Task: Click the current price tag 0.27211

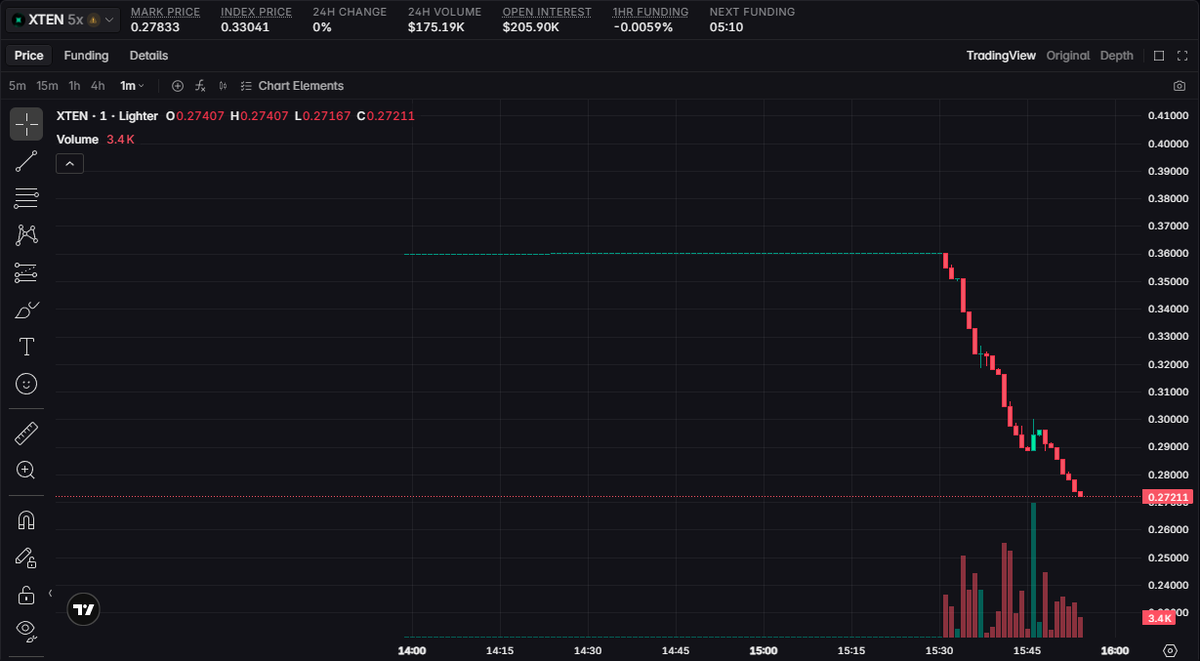Action: pyautogui.click(x=1167, y=497)
